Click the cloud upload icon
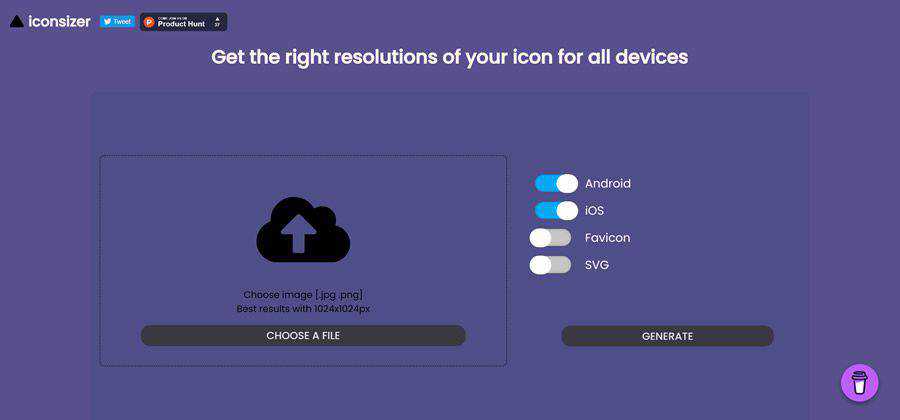This screenshot has width=900, height=420. (303, 230)
